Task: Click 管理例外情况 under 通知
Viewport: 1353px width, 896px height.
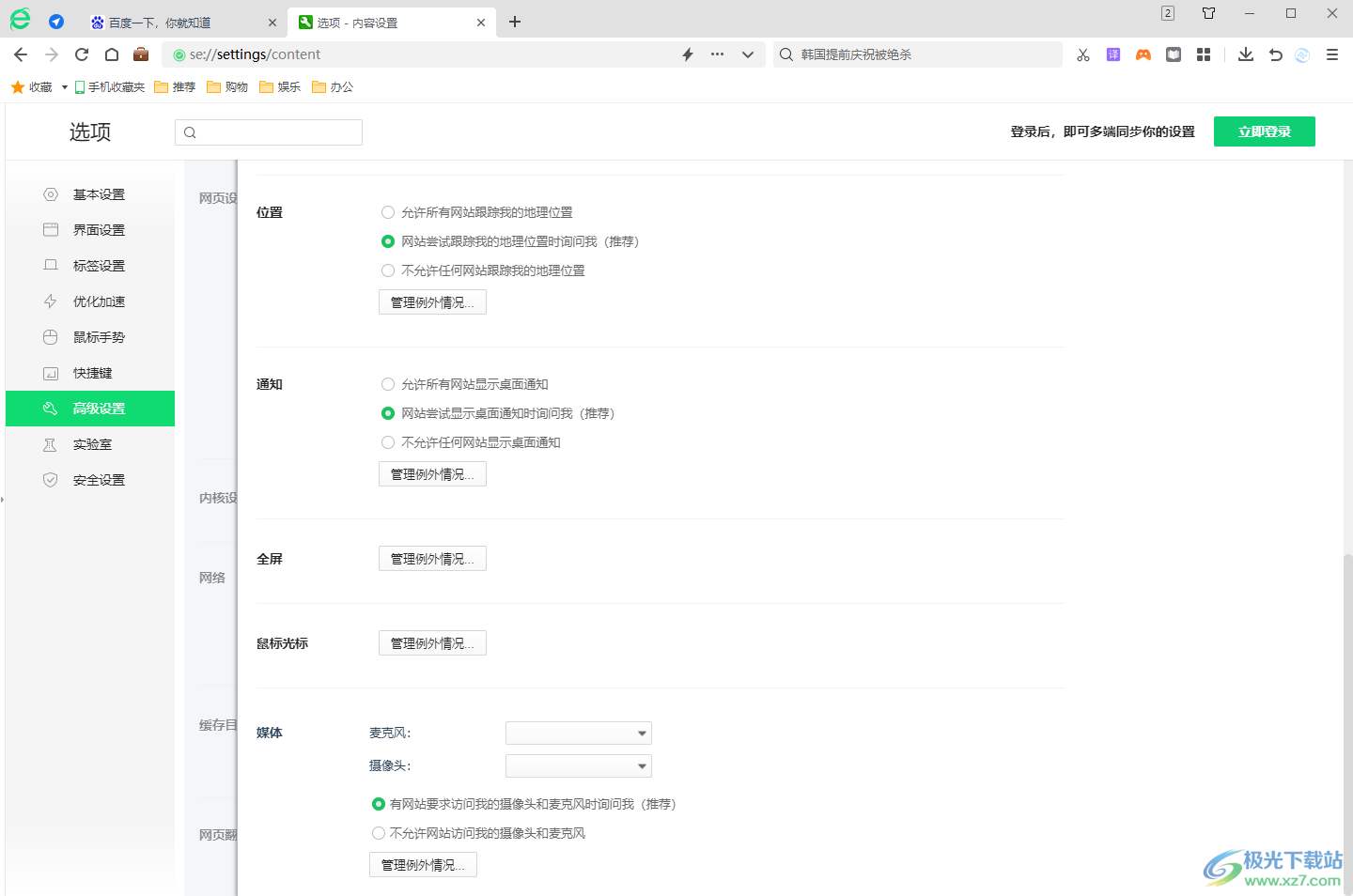Action: point(432,474)
